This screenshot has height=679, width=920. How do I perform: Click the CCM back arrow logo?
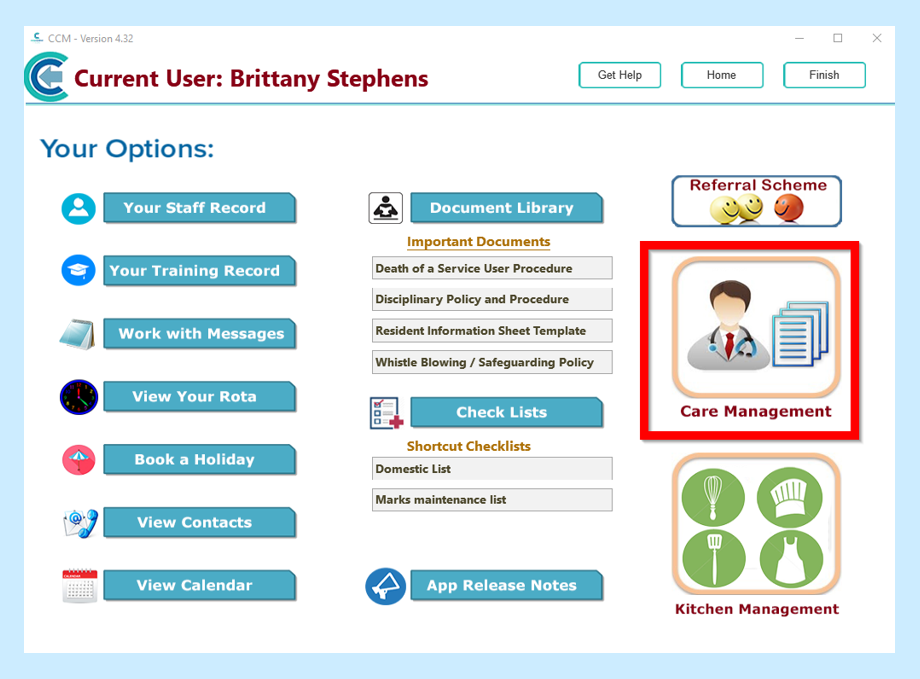pyautogui.click(x=46, y=78)
